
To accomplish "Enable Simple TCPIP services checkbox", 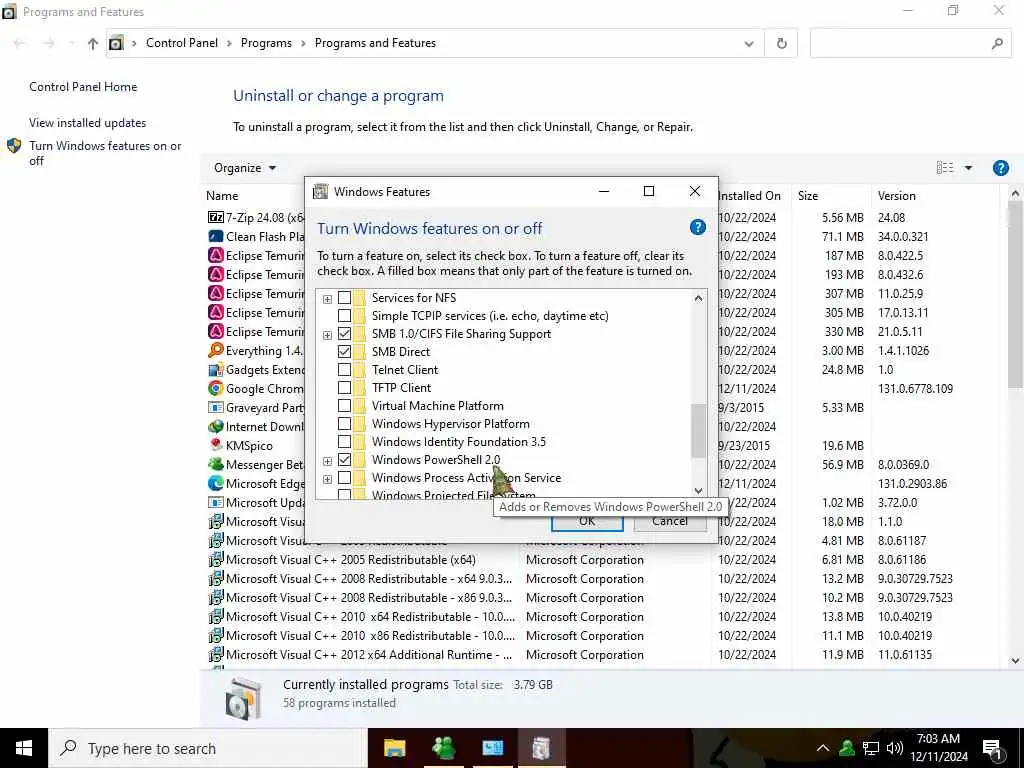I will click(344, 315).
